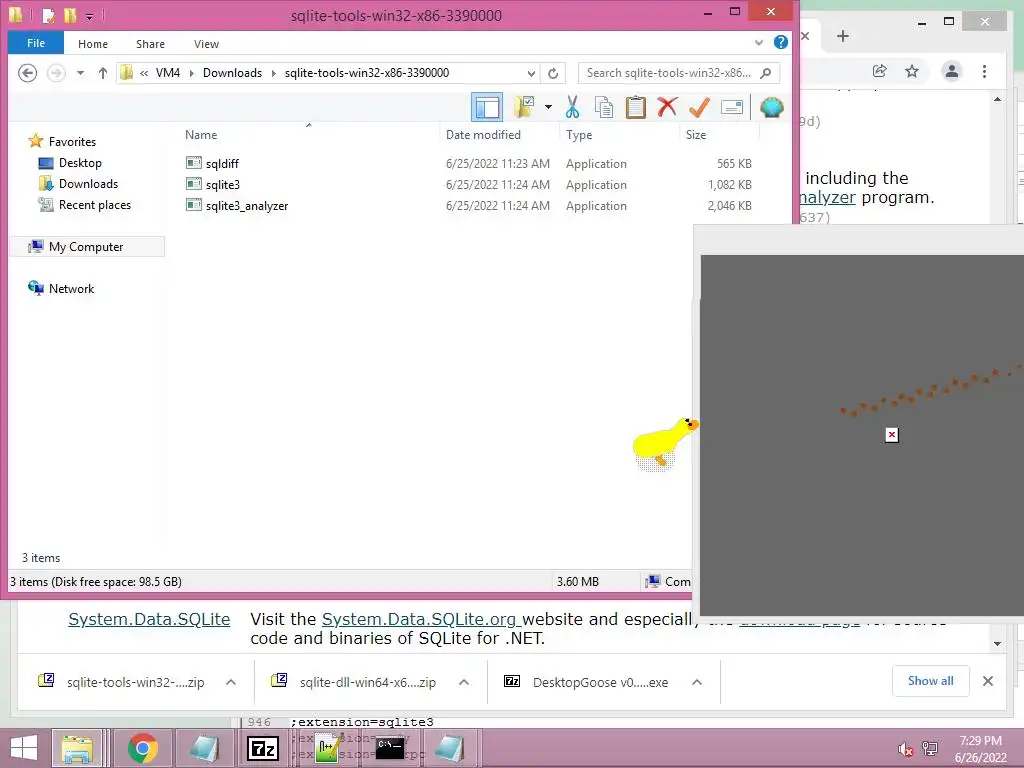
Task: Close the Chrome downloads bar
Action: (988, 681)
